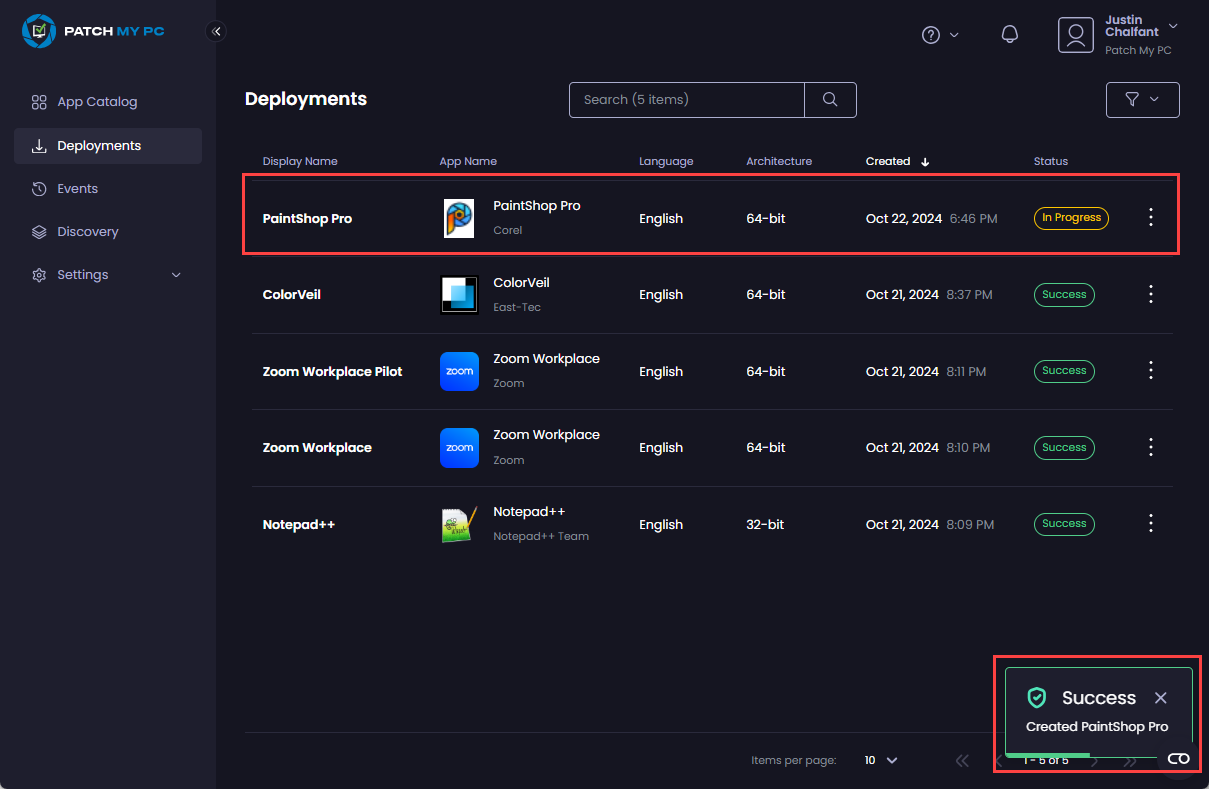Open the PaintShop Pro app thumbnail
1209x789 pixels.
(459, 218)
